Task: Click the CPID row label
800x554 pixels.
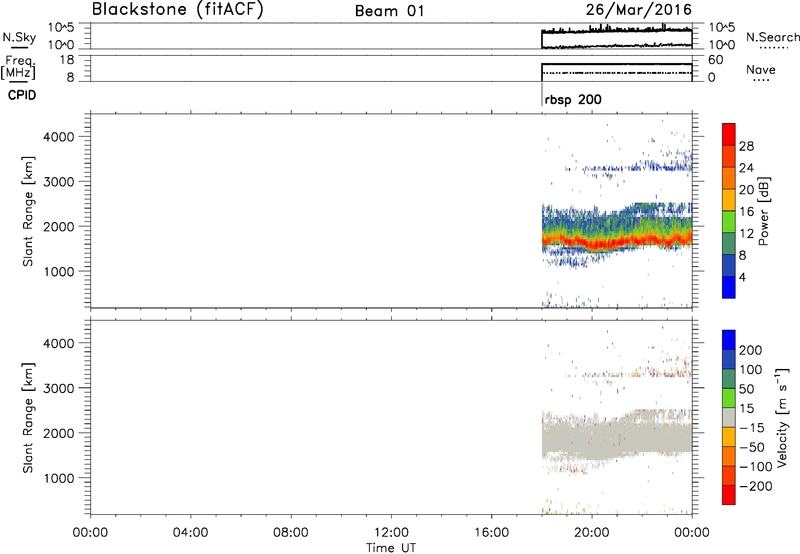Action: click(x=22, y=95)
